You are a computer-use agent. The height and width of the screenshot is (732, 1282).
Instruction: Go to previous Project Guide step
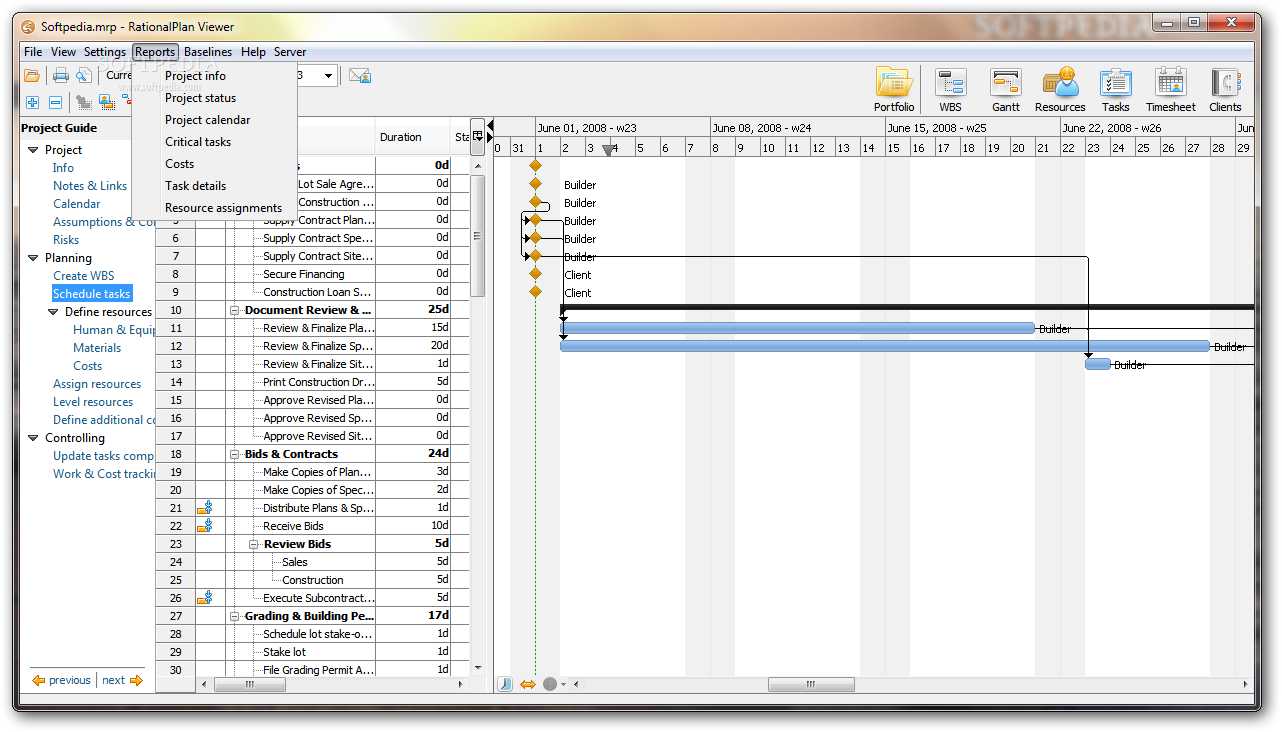pyautogui.click(x=61, y=680)
